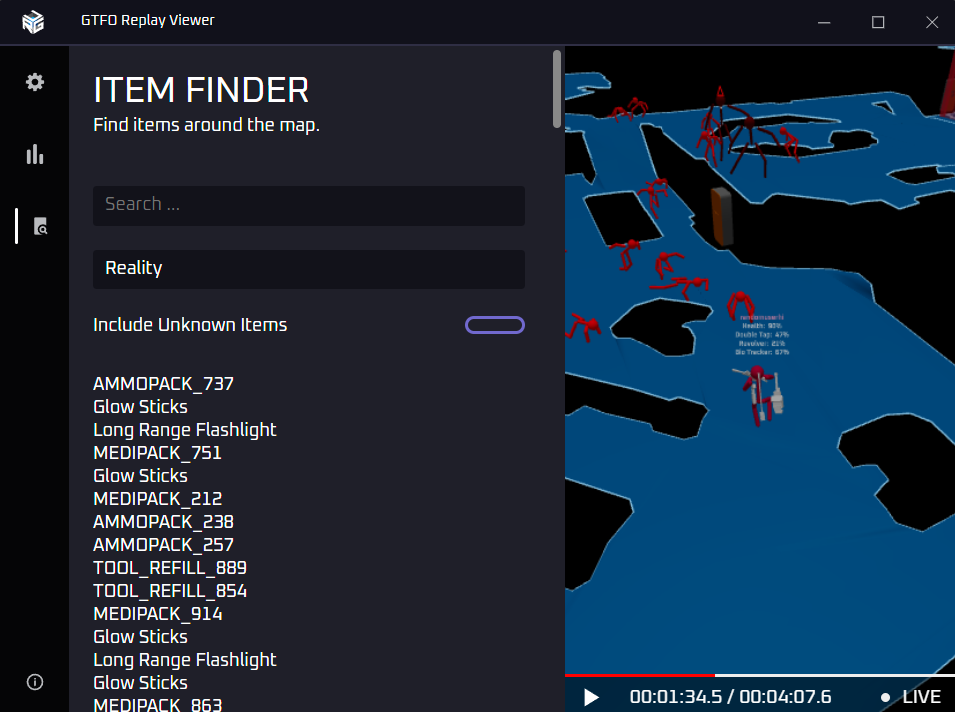This screenshot has height=712, width=955.
Task: Minimize the GTFO Replay Viewer window
Action: (824, 23)
